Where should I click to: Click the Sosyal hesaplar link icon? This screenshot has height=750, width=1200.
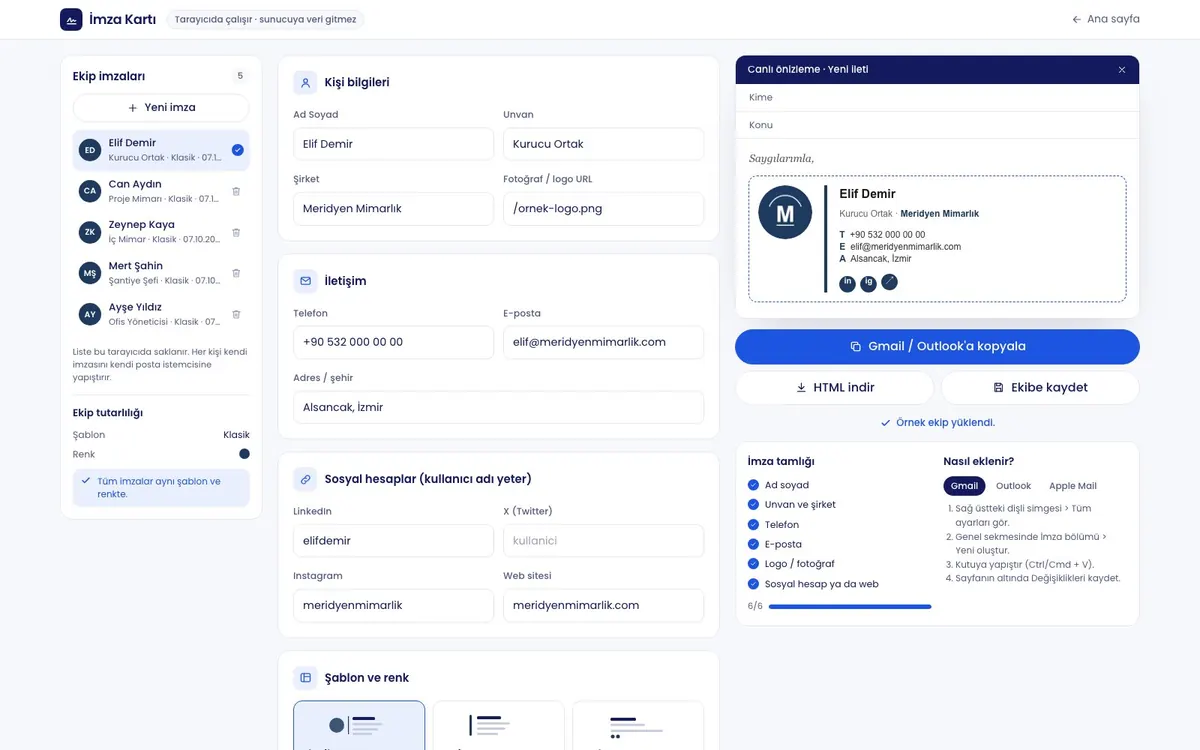coord(305,479)
